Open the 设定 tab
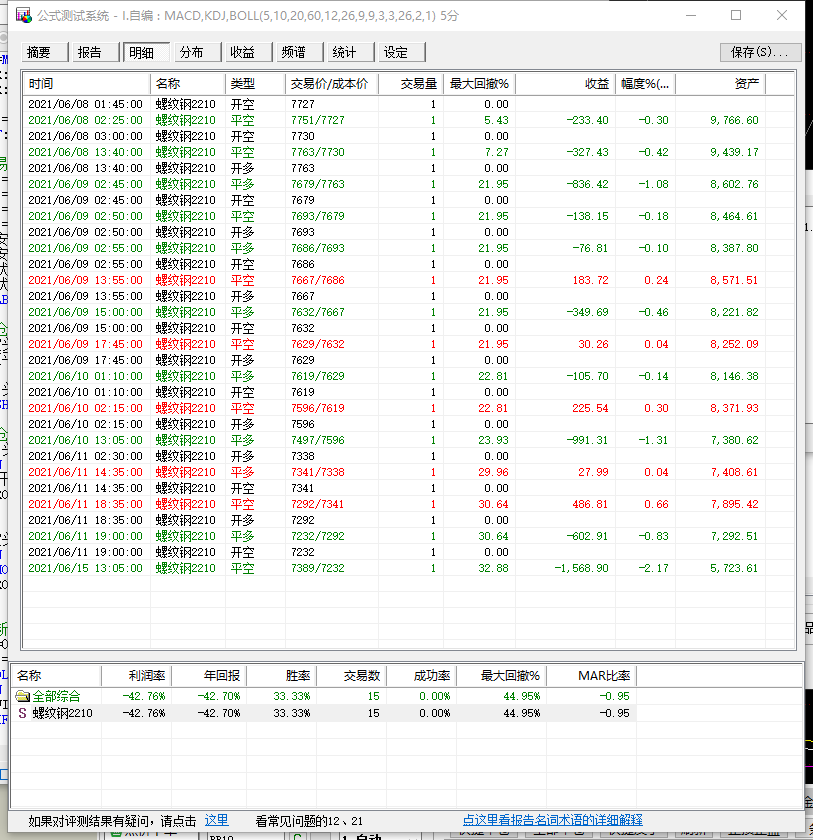 [402, 52]
